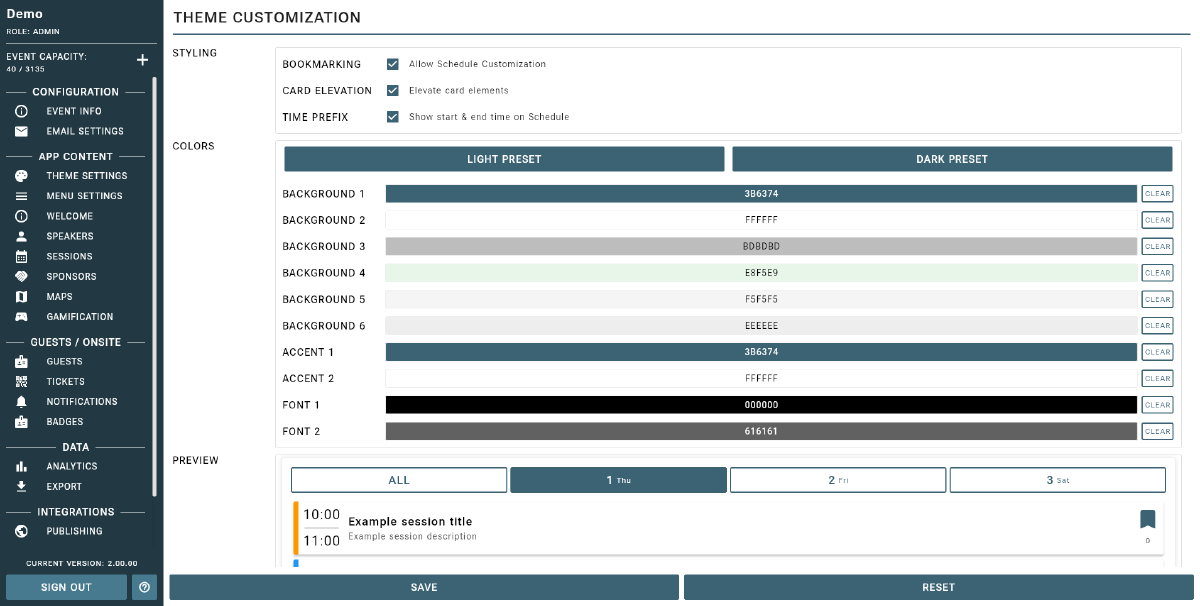Open Menu Settings in the sidebar
1200x606 pixels.
pos(84,196)
